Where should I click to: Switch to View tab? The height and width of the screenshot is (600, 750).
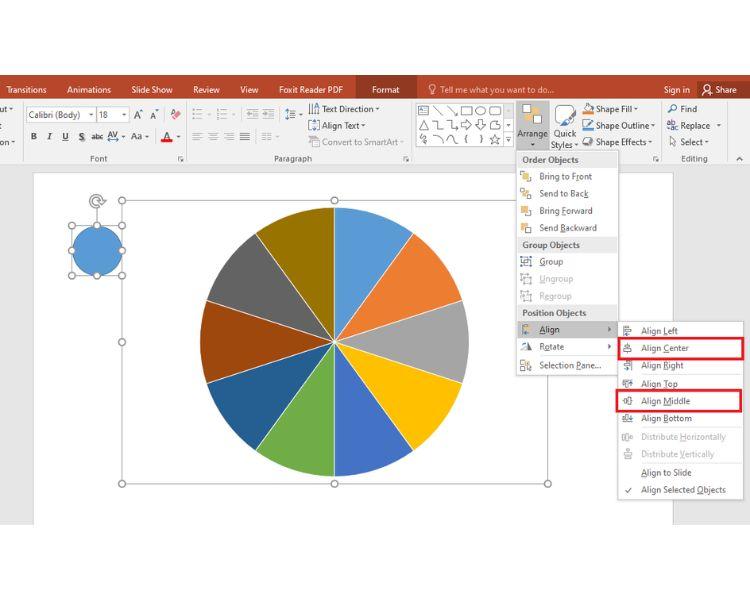[x=249, y=89]
